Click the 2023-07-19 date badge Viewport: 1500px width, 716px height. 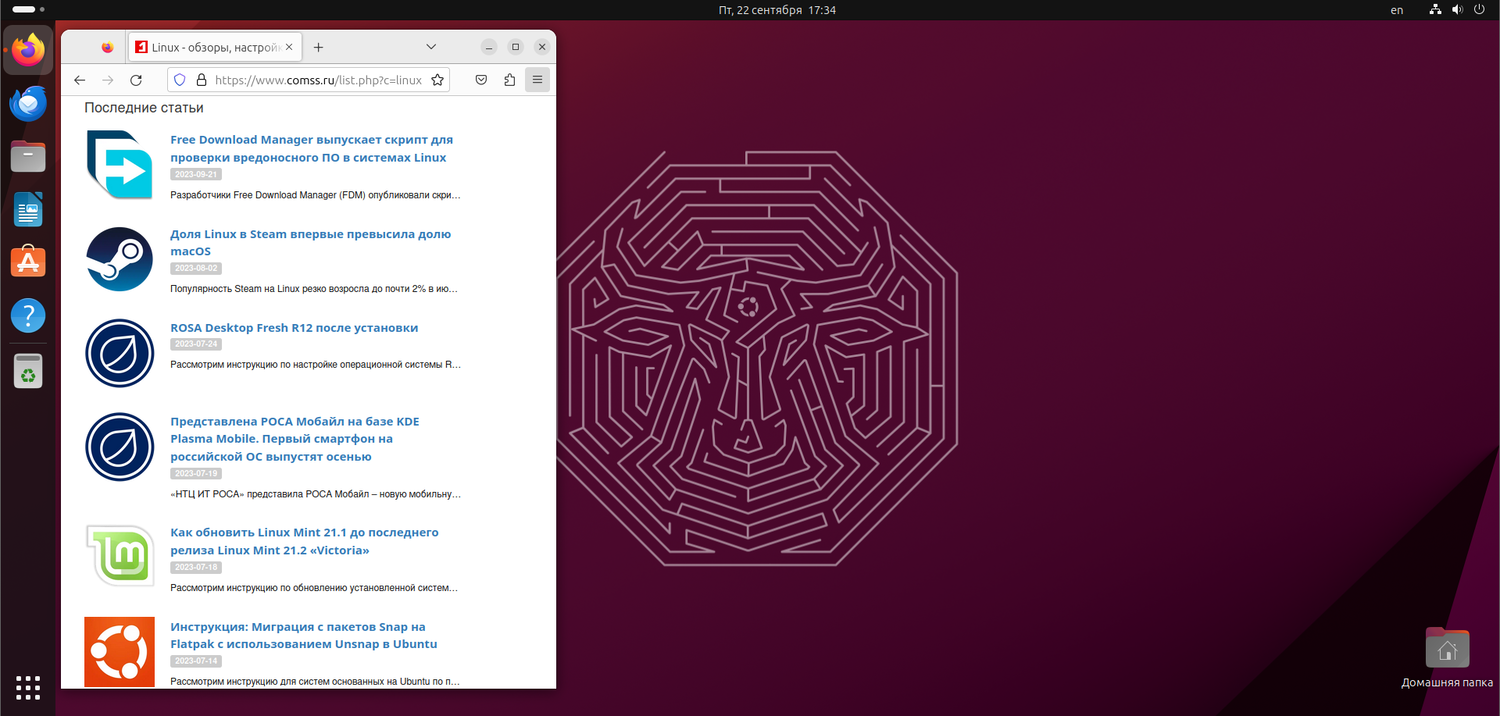[x=195, y=474]
